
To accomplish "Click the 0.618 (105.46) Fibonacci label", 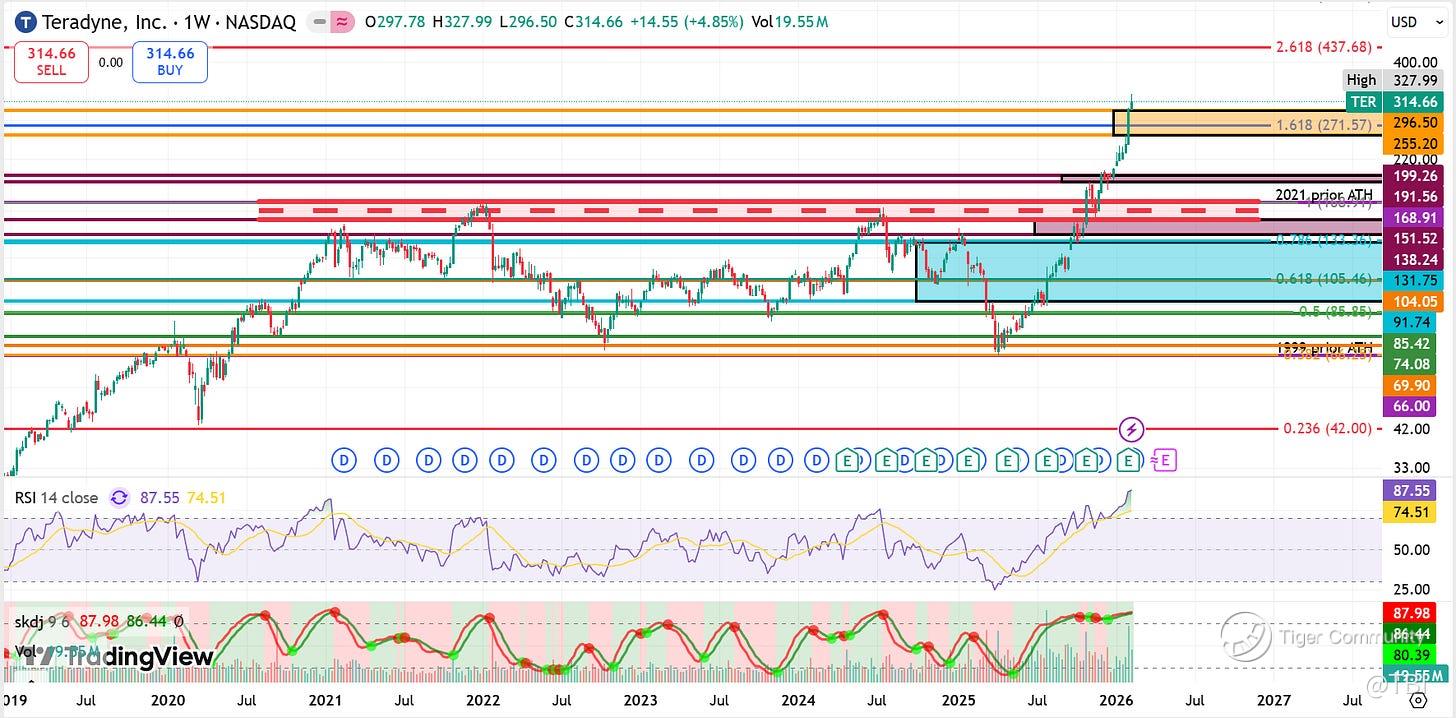I will 1323,279.
